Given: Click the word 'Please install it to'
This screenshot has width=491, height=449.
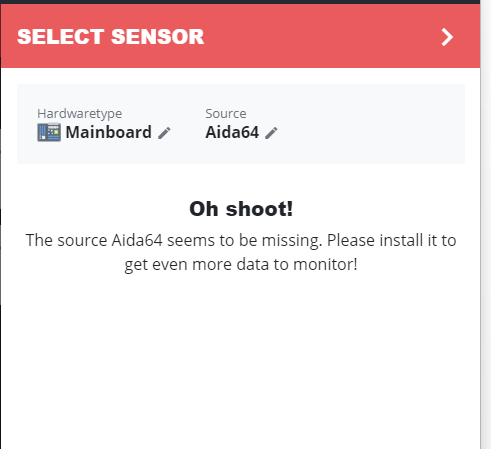Looking at the screenshot, I should 391,240.
